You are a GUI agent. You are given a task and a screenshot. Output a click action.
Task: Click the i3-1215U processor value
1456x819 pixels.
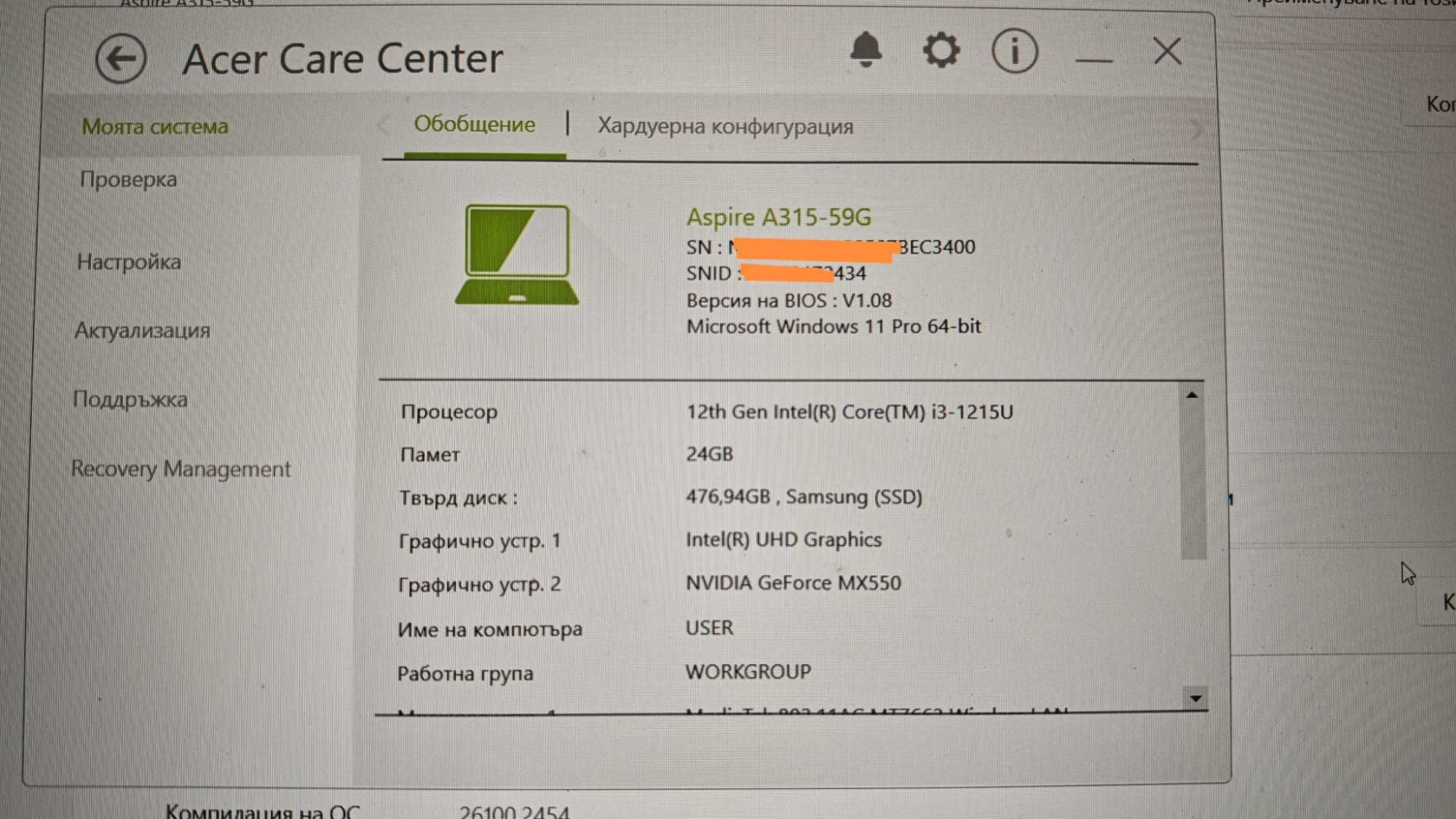coord(850,412)
